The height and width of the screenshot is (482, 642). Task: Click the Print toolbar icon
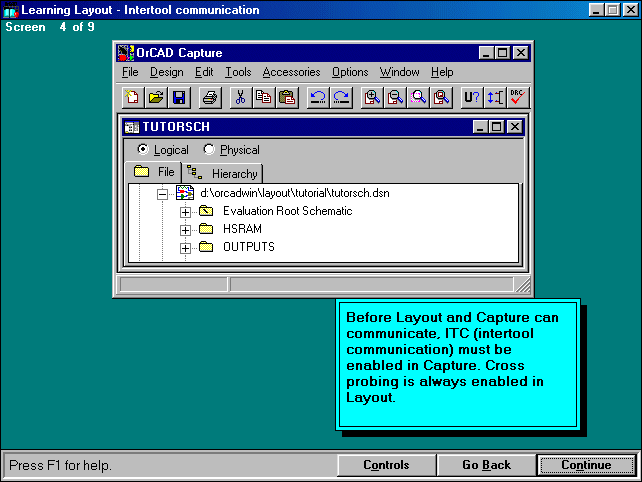tap(209, 97)
